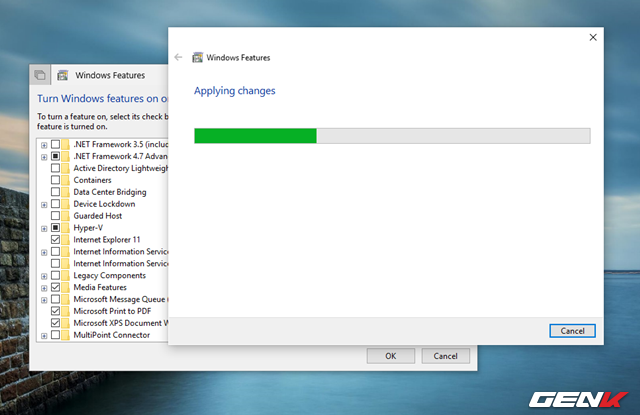Click OK in the background Windows Features window
The height and width of the screenshot is (415, 640).
click(x=391, y=356)
